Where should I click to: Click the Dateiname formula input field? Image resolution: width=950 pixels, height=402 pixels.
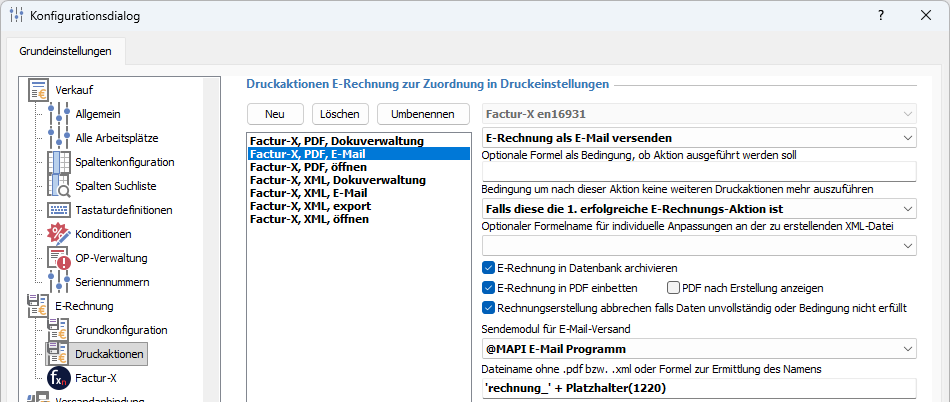699,389
